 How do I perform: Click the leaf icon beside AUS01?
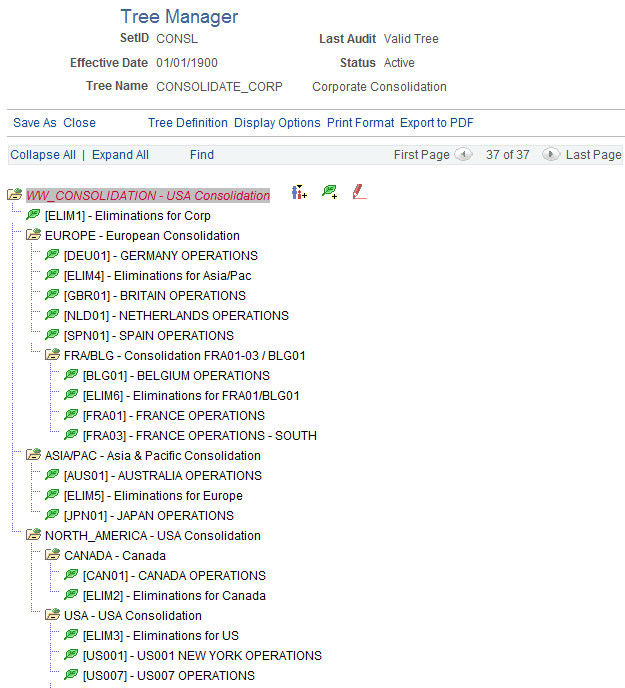coord(52,474)
